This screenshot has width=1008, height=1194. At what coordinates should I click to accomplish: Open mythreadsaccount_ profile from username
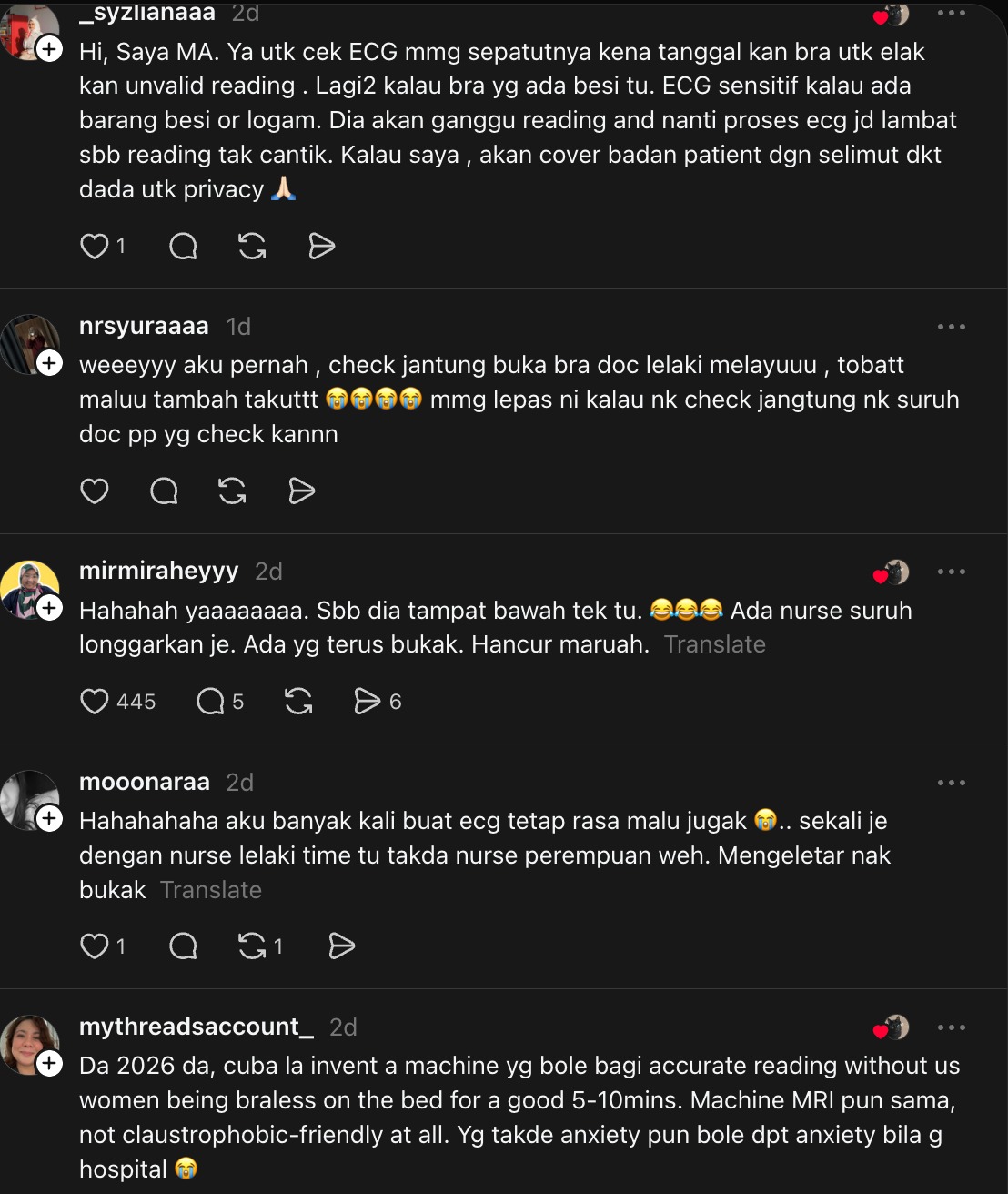[196, 1027]
